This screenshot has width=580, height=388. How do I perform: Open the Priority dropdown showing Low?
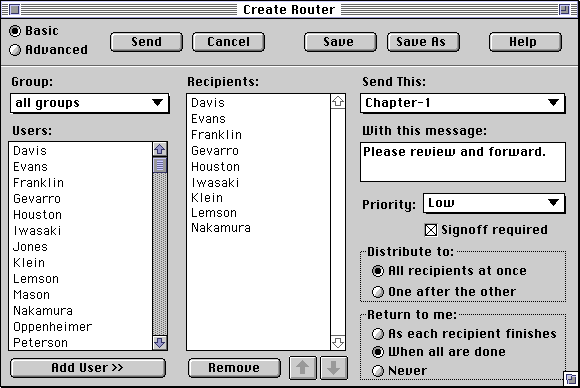pos(494,203)
